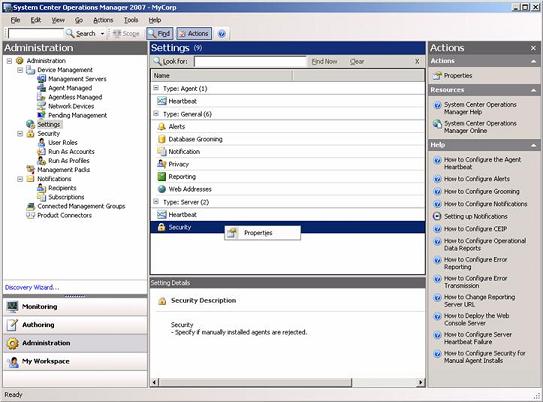Click the Run As Profiles icon
The height and width of the screenshot is (402, 543).
tap(42, 160)
